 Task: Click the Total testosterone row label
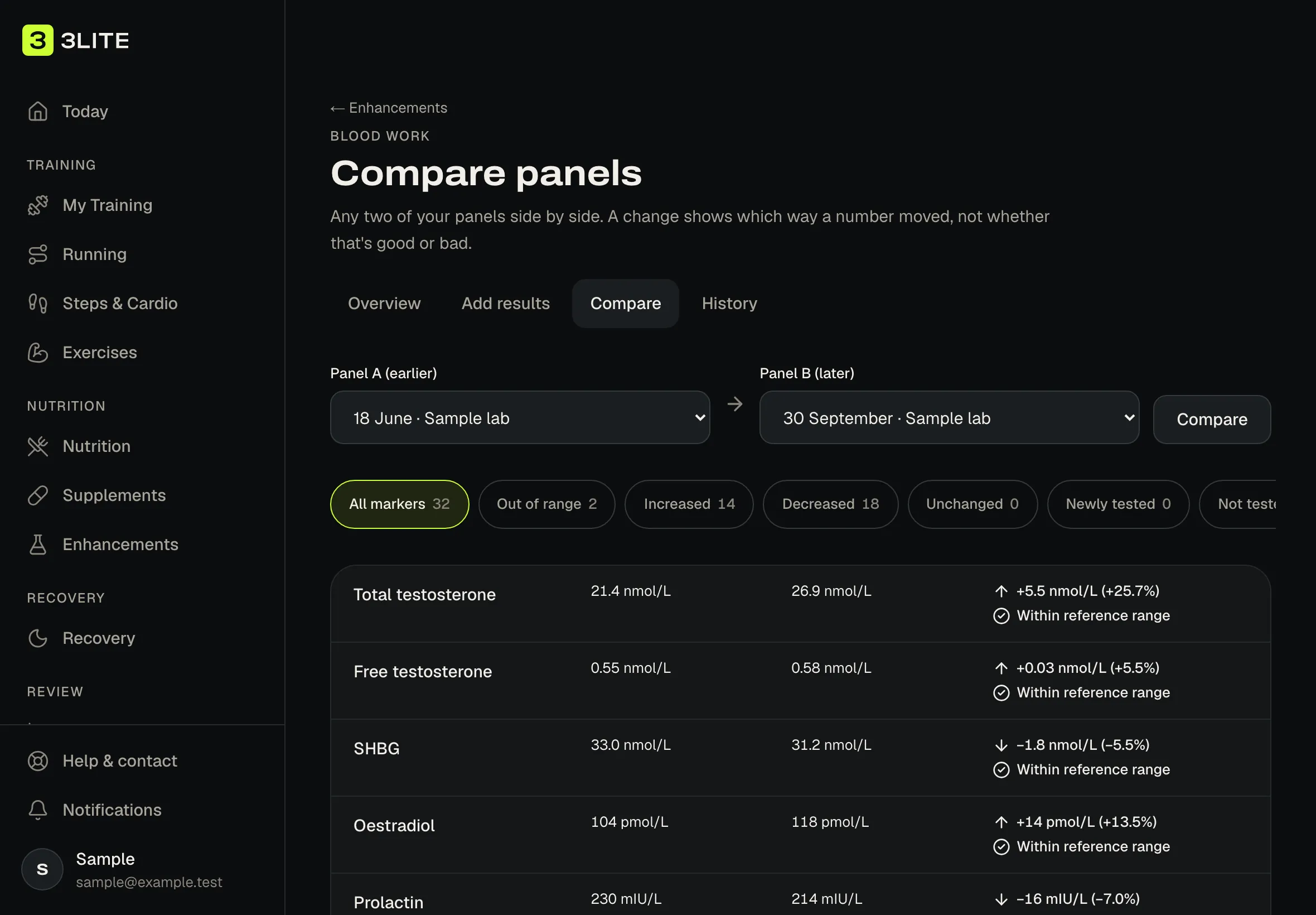[424, 595]
